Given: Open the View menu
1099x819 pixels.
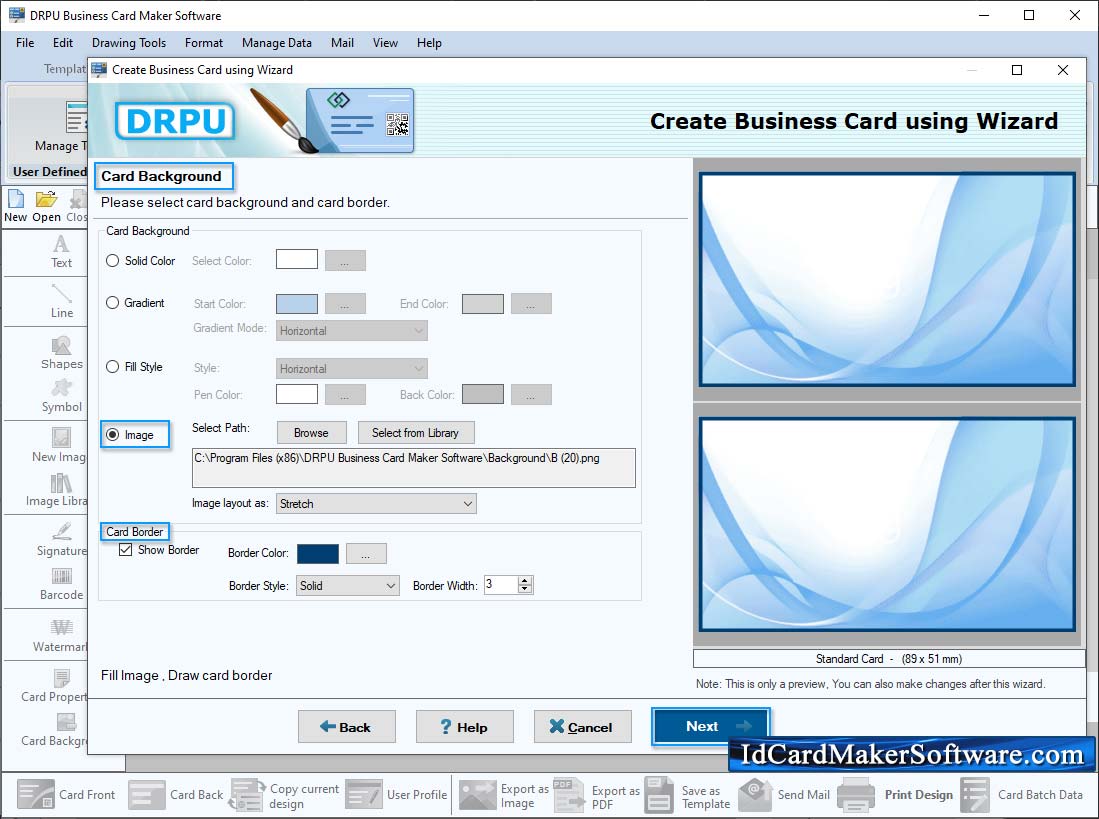Looking at the screenshot, I should point(385,43).
